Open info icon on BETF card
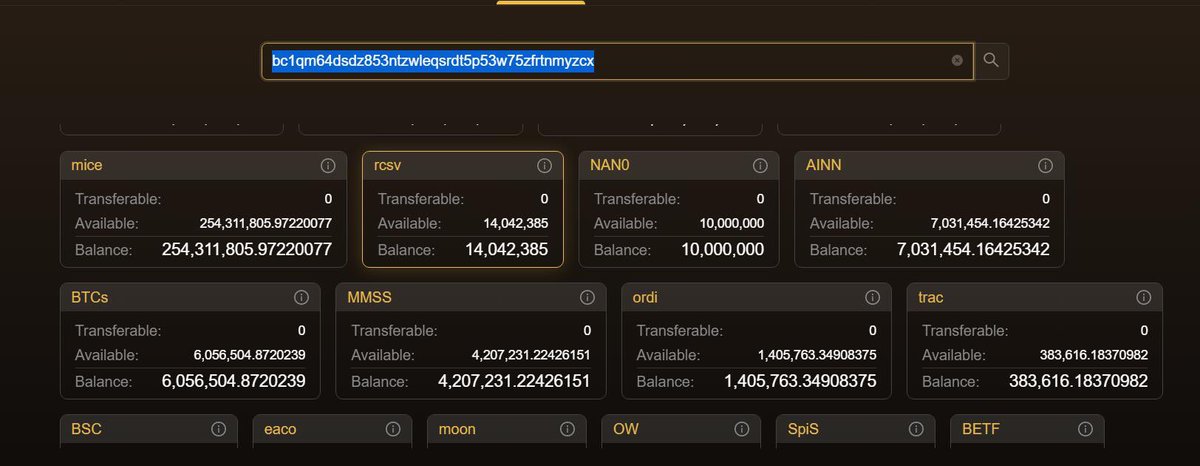Viewport: 1200px width, 466px height. tap(1086, 429)
